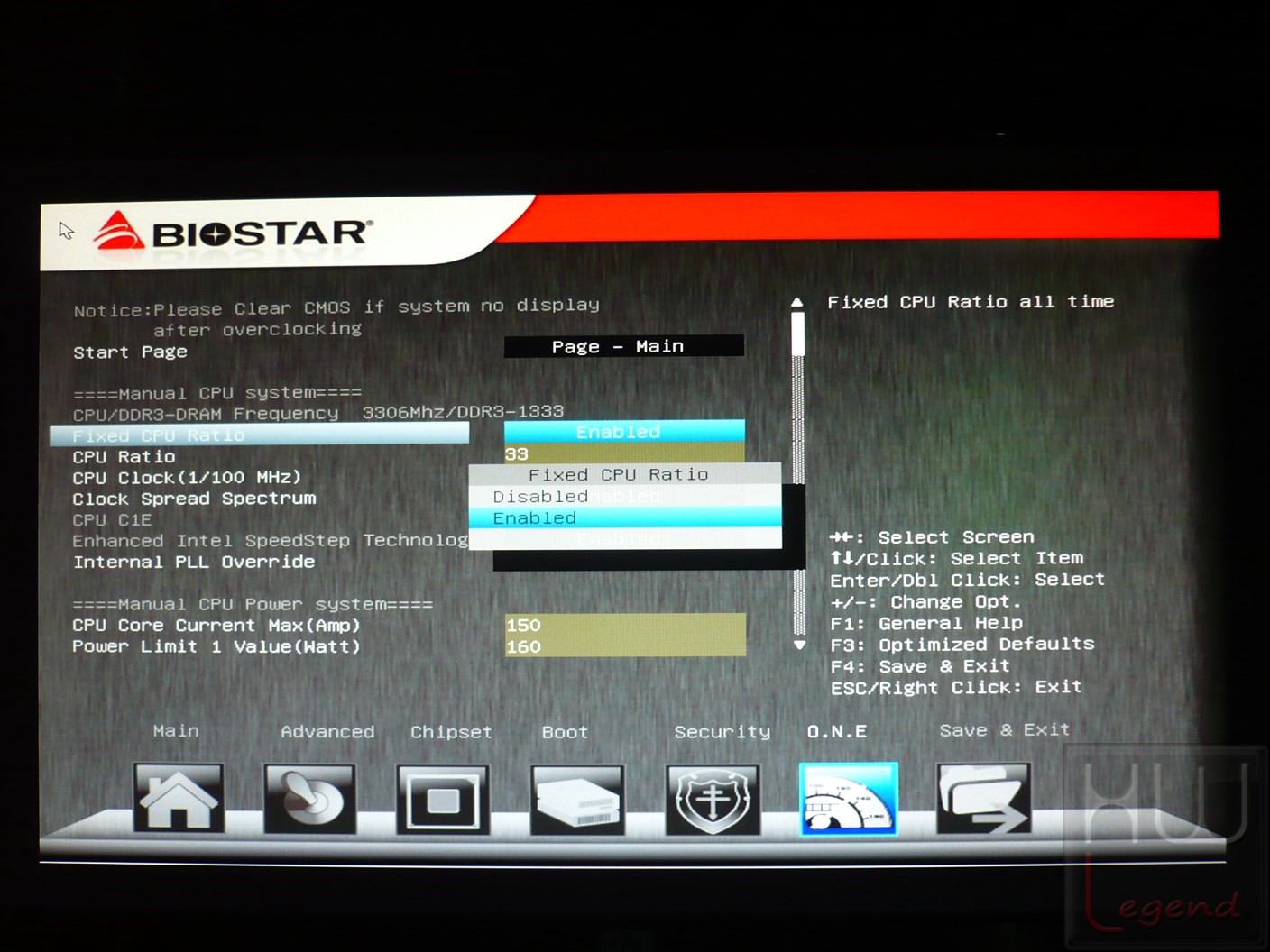Click CPU/DDR3-DRAM Frequency label
Image resolution: width=1270 pixels, height=952 pixels.
(206, 414)
